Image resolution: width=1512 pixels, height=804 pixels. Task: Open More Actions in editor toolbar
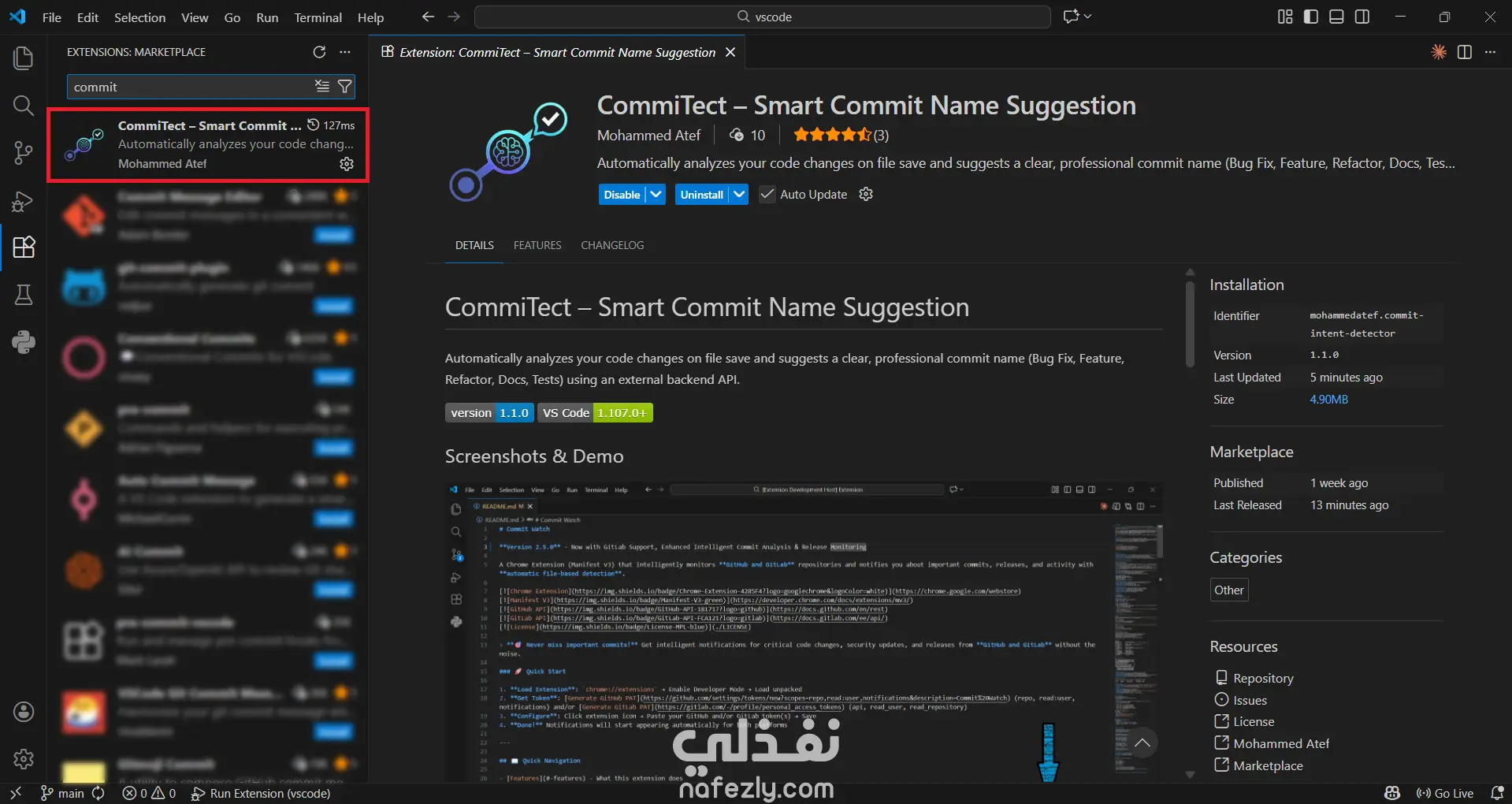click(1490, 52)
